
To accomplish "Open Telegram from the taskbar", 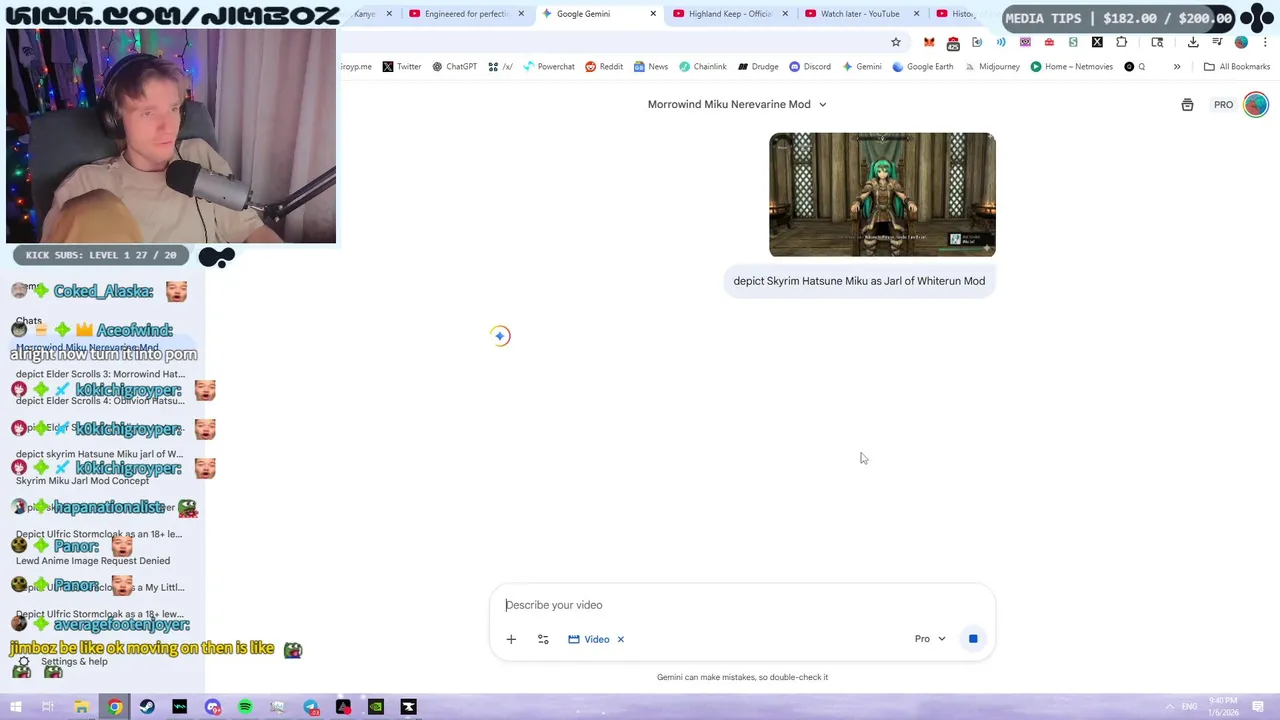I will [x=311, y=707].
